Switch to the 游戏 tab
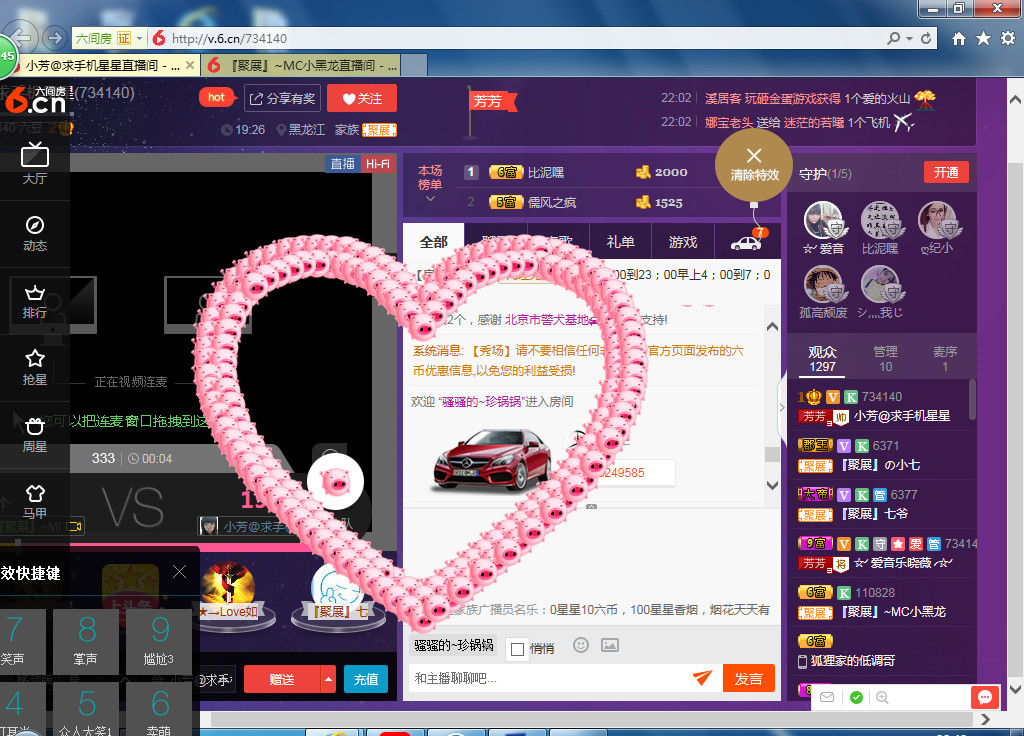Viewport: 1024px width, 736px height. point(683,242)
